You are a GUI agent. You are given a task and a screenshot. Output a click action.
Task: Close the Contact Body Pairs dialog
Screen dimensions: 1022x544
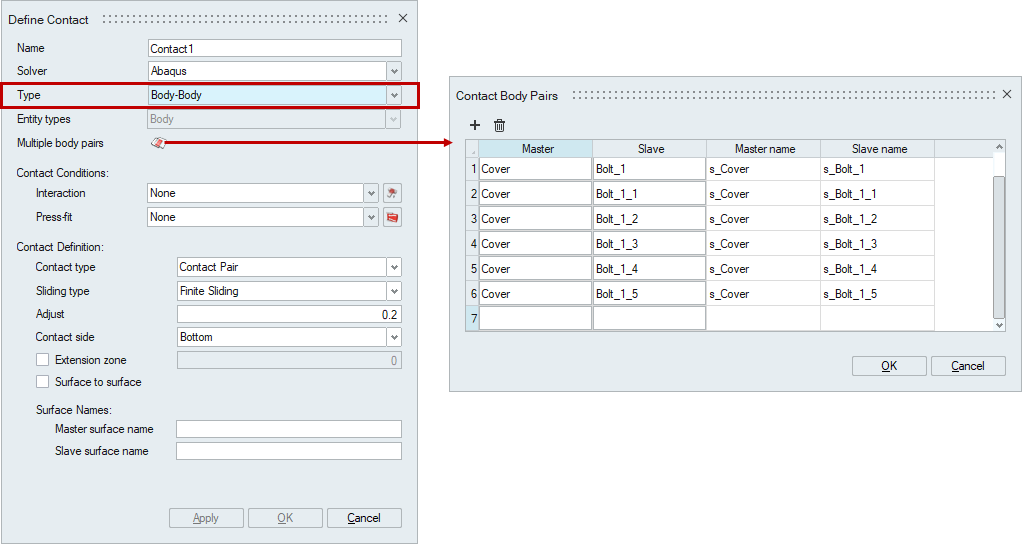[1007, 94]
